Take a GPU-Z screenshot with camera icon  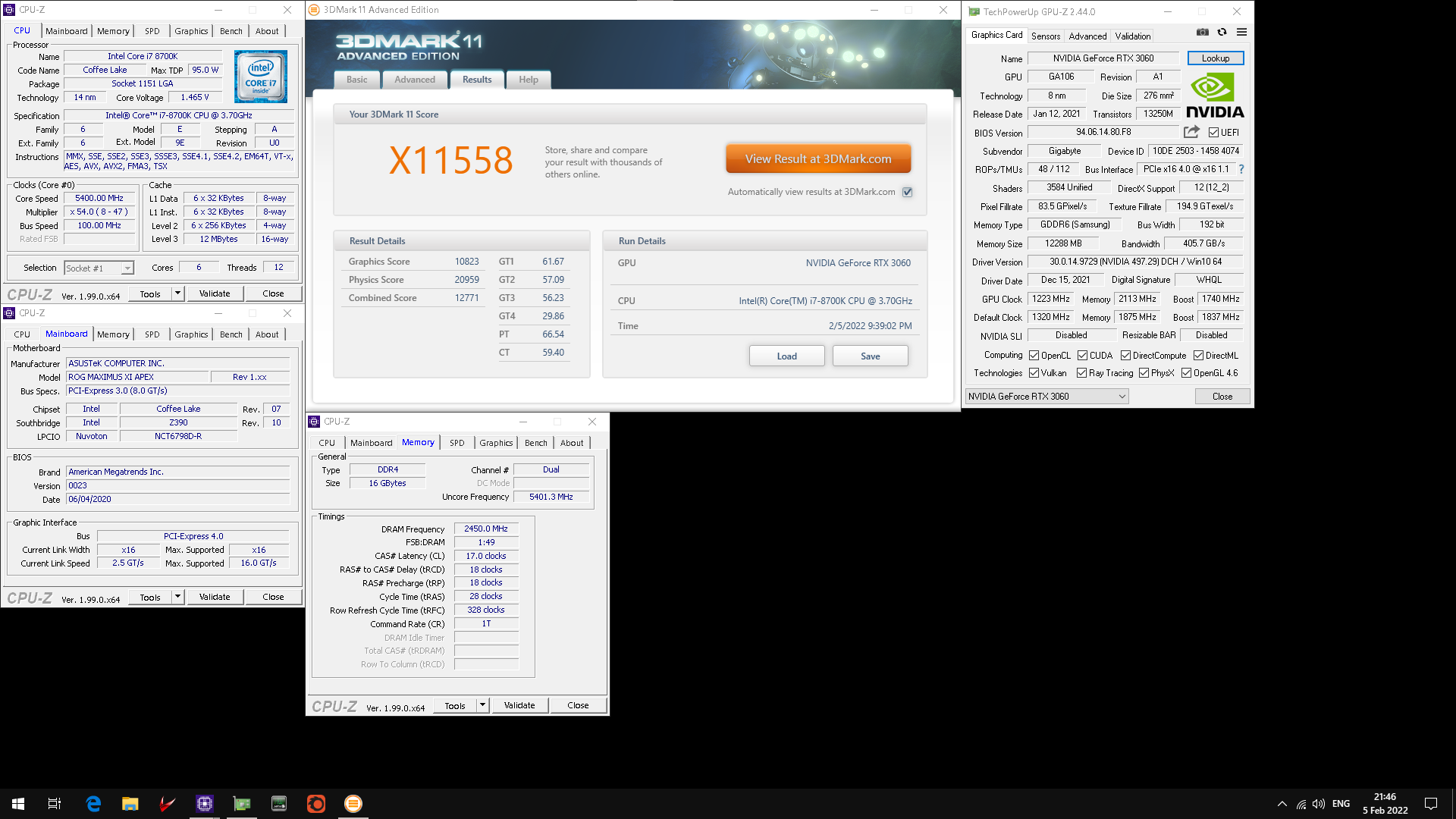(1203, 32)
